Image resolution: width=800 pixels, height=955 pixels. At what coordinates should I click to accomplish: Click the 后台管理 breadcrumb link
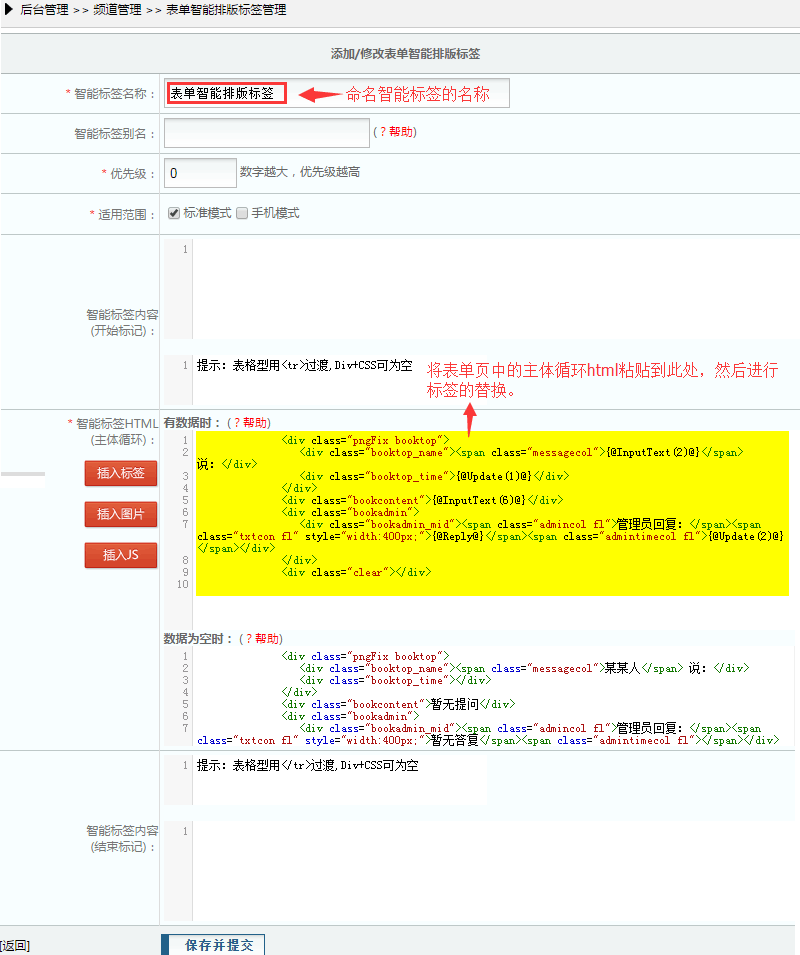45,10
